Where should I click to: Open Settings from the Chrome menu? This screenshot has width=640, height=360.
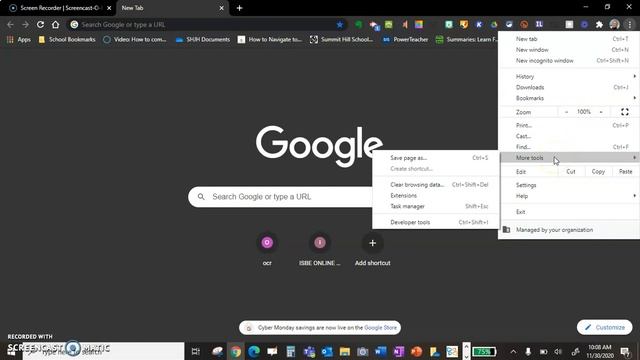pyautogui.click(x=569, y=185)
